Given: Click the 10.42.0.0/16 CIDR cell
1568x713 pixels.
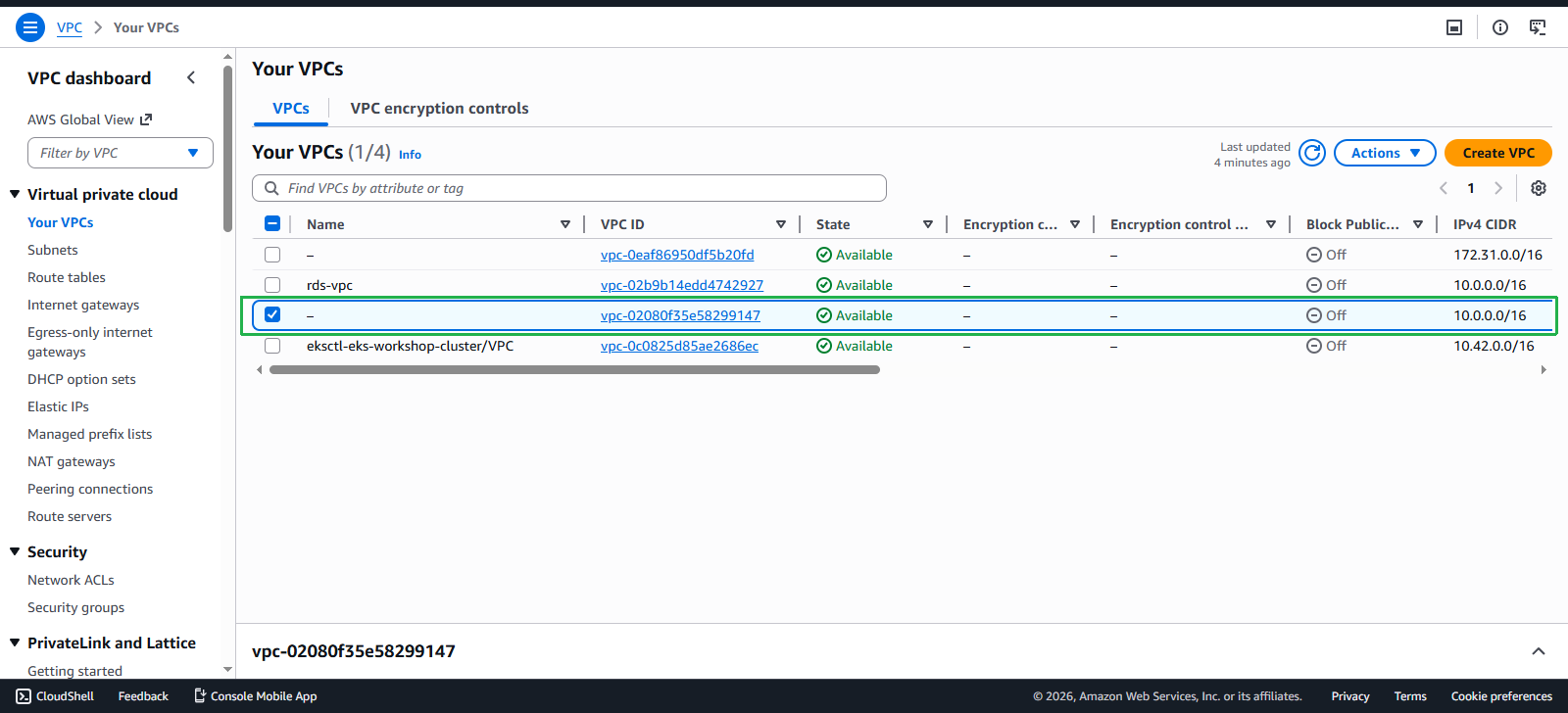Looking at the screenshot, I should 1494,346.
